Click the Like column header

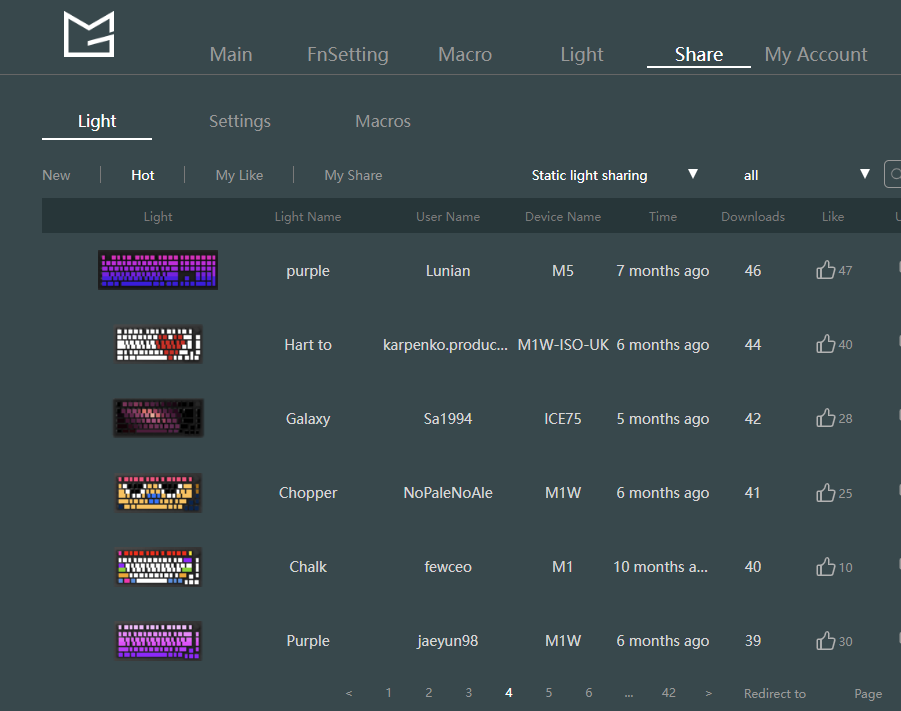[x=833, y=217]
